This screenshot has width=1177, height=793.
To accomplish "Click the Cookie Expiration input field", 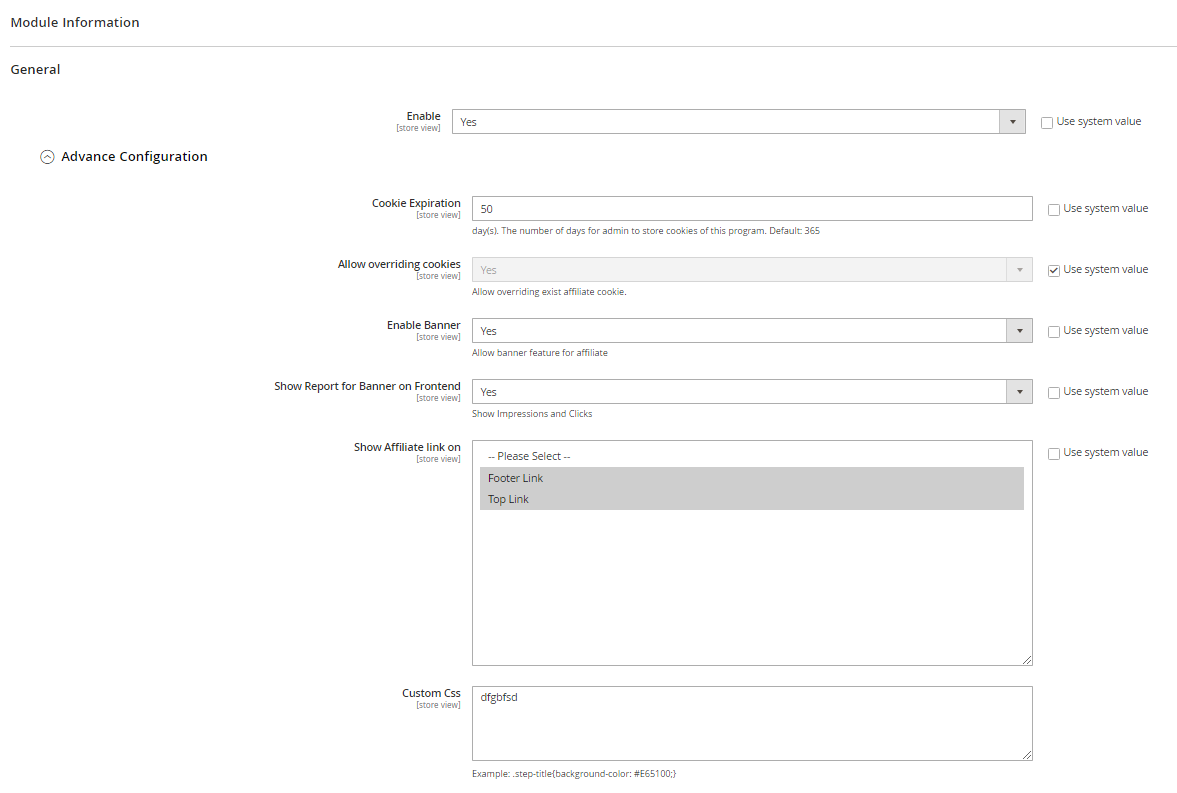I will [x=751, y=209].
